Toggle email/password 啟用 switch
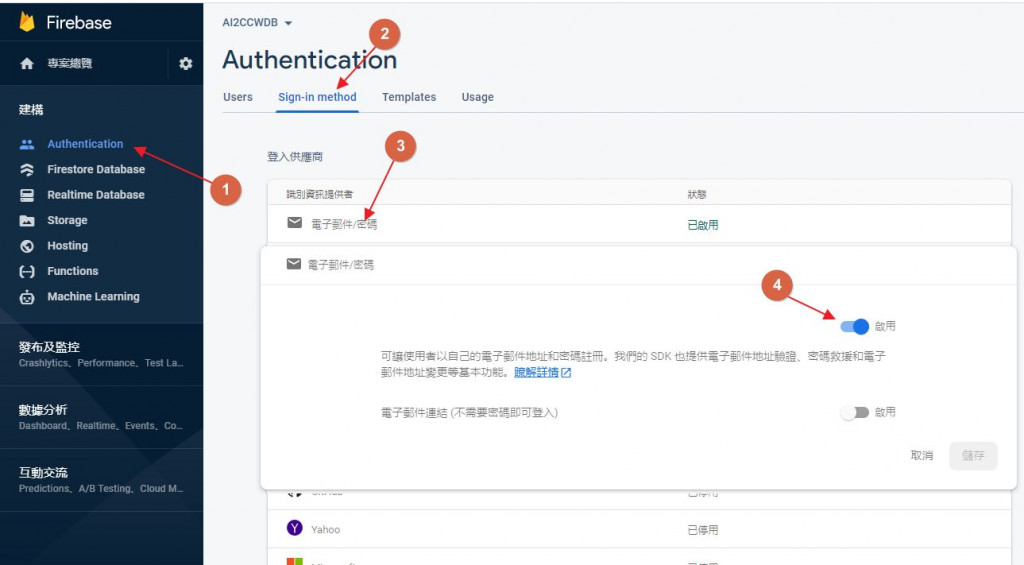 pyautogui.click(x=855, y=326)
